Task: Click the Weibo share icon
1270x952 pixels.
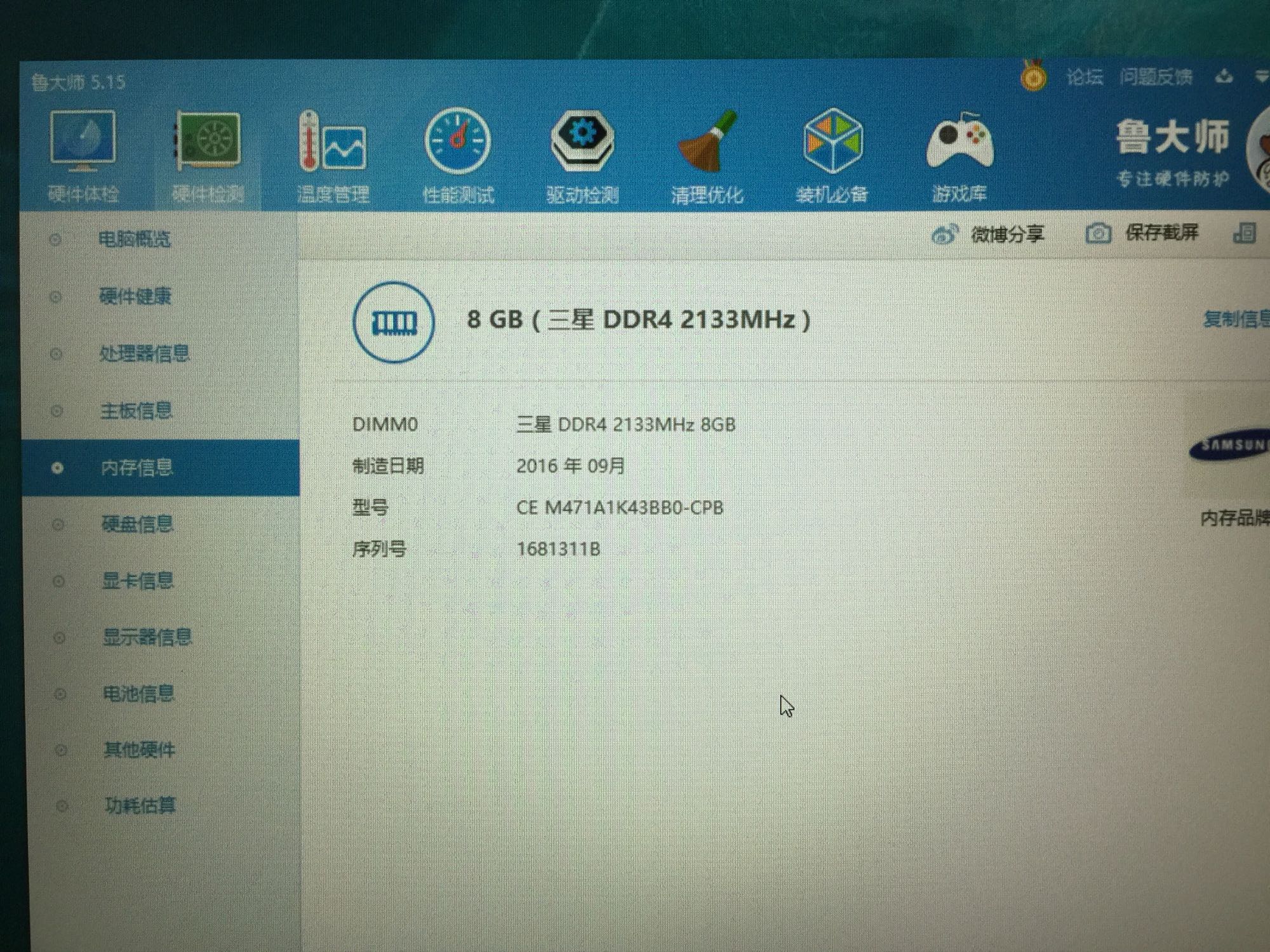Action: (944, 234)
